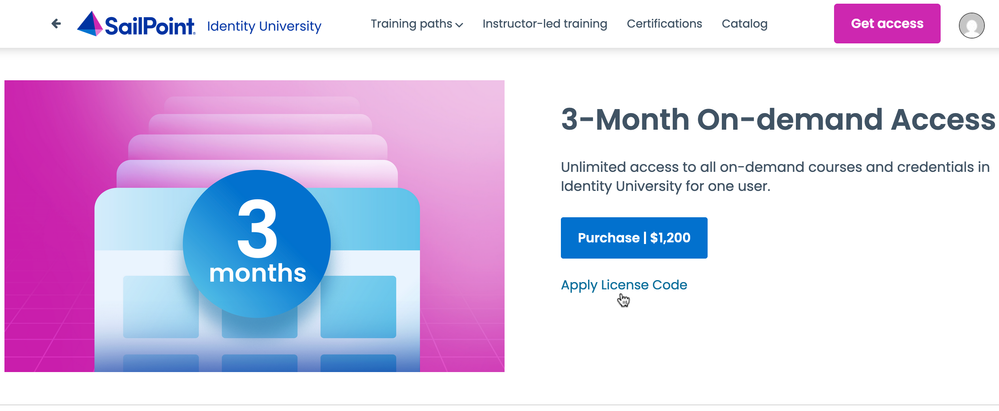
Task: Click the Identity University title link
Action: tap(264, 26)
